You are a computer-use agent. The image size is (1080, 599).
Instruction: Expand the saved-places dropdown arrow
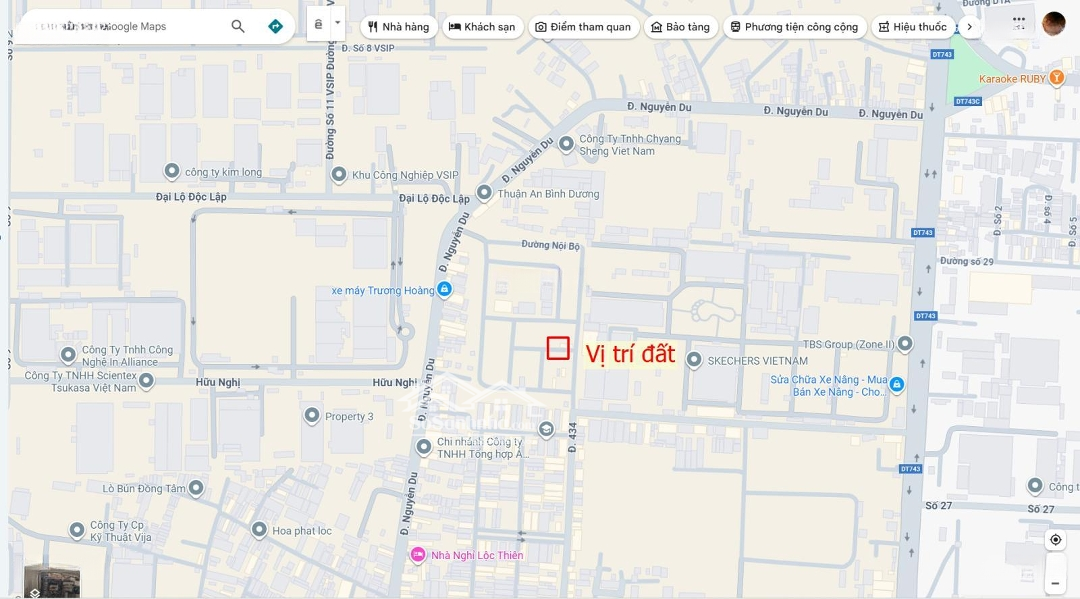point(338,23)
